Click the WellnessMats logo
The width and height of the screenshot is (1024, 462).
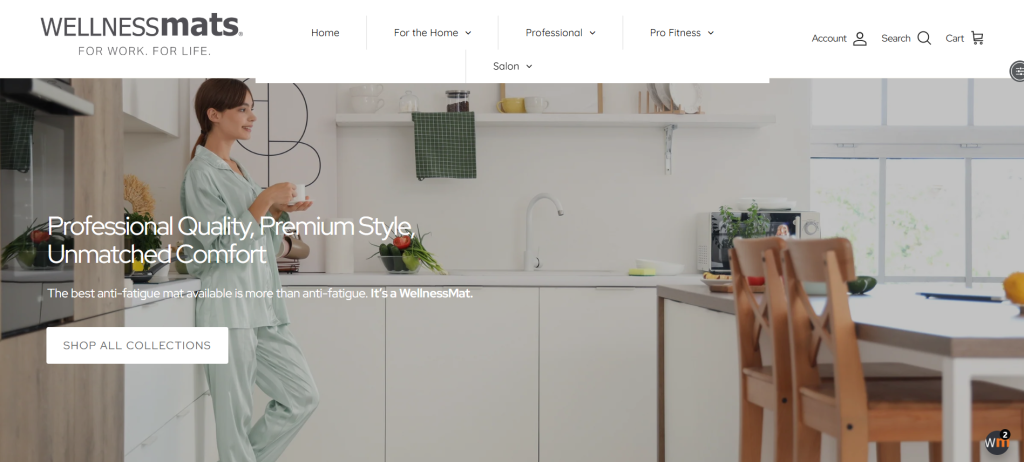(x=141, y=35)
